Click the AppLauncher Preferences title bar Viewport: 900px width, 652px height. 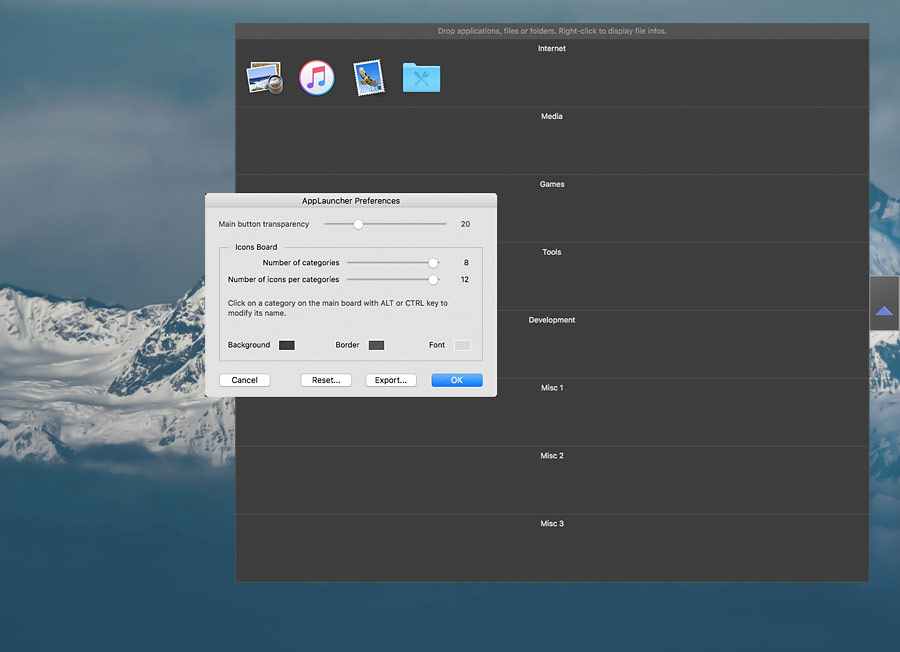(351, 201)
